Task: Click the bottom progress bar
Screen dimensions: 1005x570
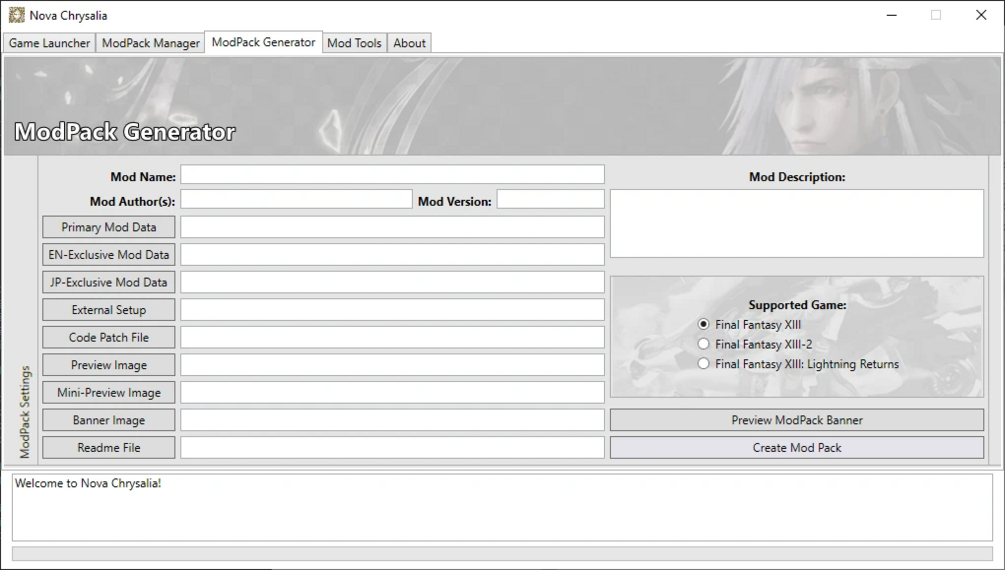Action: (502, 553)
